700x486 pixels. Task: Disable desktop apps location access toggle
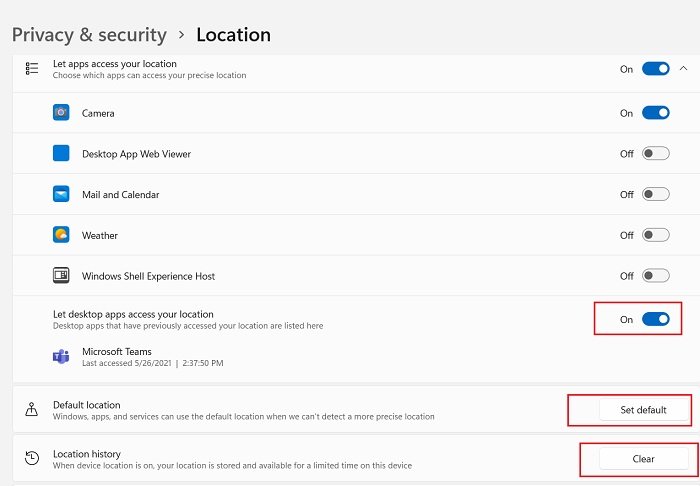(x=655, y=319)
